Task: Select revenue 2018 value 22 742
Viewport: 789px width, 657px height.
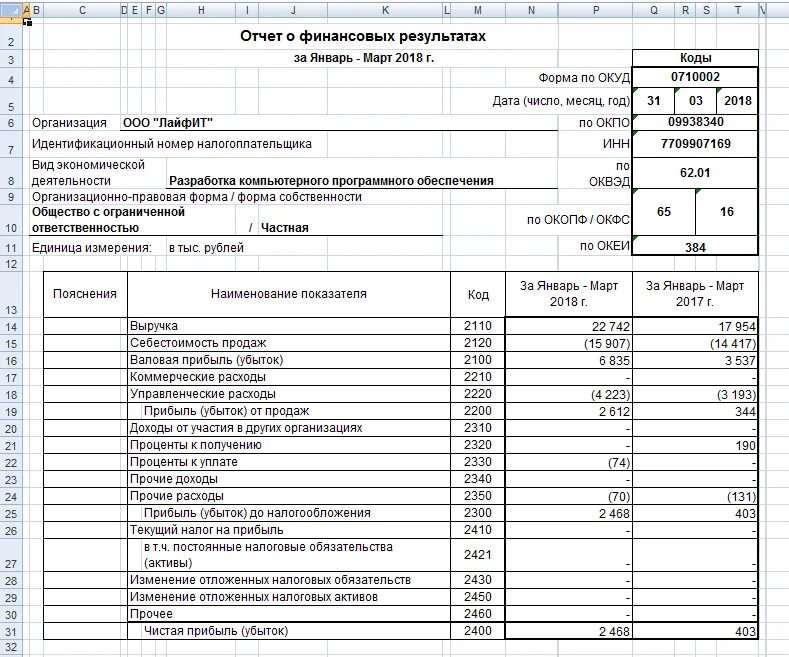Action: (569, 326)
